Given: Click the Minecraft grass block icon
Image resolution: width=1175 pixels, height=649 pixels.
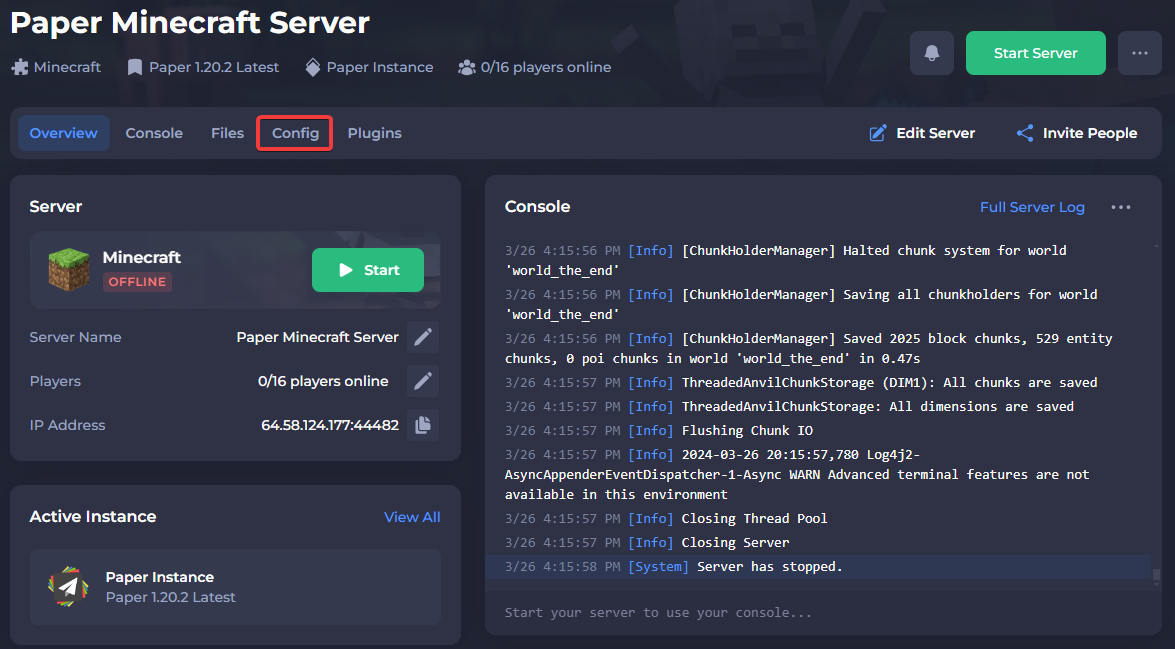Looking at the screenshot, I should tap(69, 269).
